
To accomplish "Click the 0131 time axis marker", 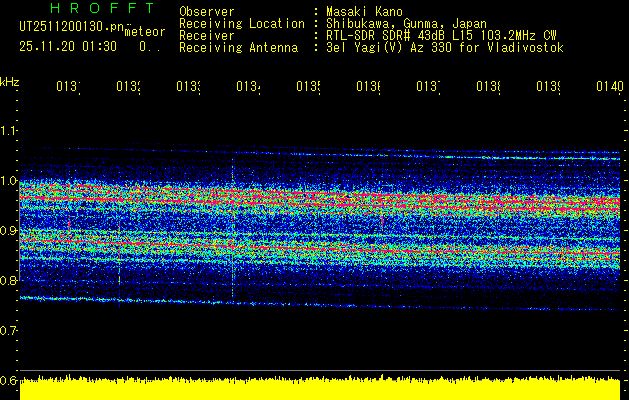I will (x=68, y=87).
